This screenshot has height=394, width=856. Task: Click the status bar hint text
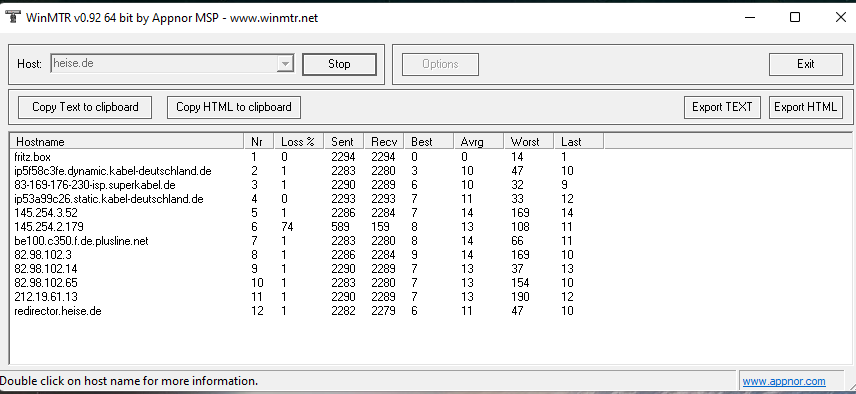129,381
